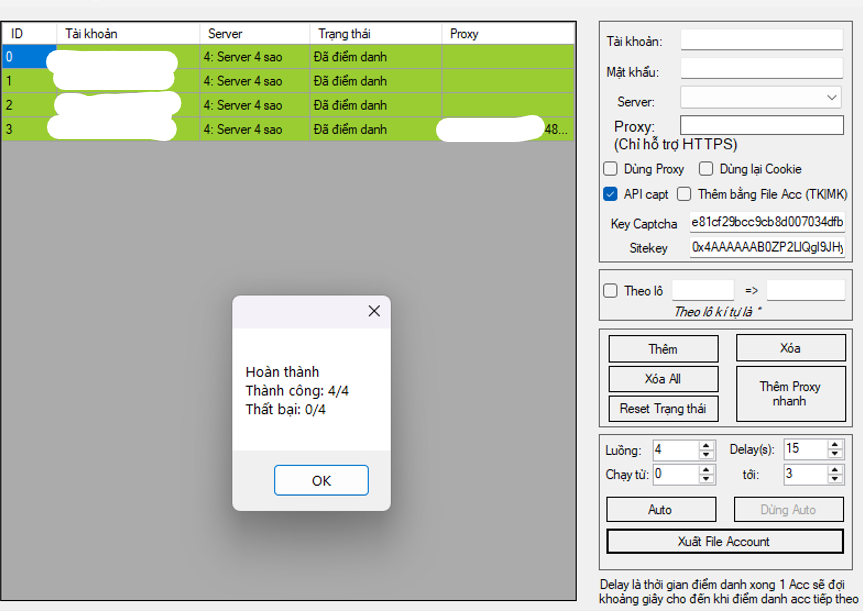Toggle the Dùng lại Cookie checkbox
863x611 pixels.
click(706, 169)
